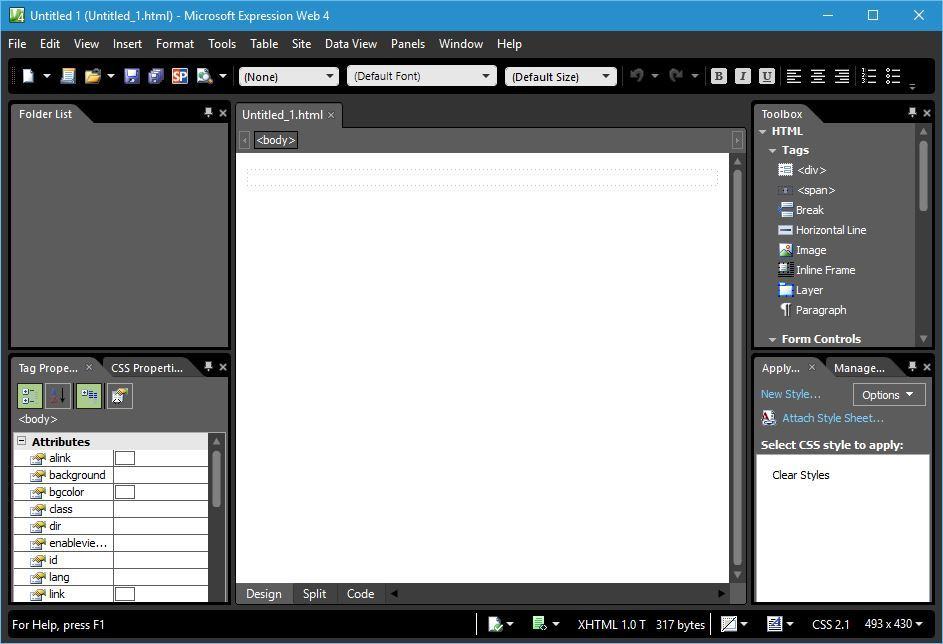Pick the bgcolor color swatch
The width and height of the screenshot is (943, 644).
click(x=125, y=492)
